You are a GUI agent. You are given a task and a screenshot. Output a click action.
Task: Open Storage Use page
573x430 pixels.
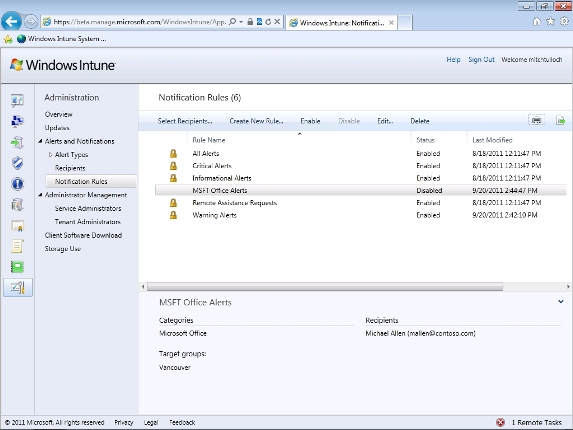pos(62,249)
